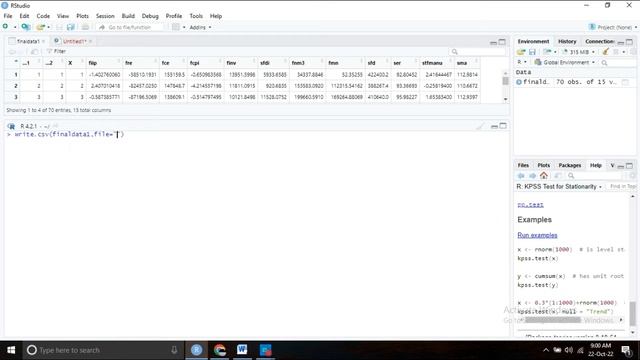Click the Find in Topic field
640x360 pixels.
pyautogui.click(x=622, y=186)
